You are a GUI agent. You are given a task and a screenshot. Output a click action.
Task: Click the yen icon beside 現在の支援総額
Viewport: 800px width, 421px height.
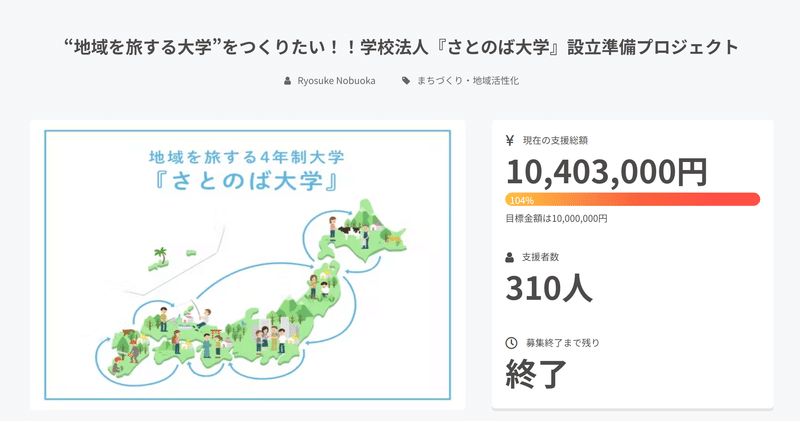[510, 140]
